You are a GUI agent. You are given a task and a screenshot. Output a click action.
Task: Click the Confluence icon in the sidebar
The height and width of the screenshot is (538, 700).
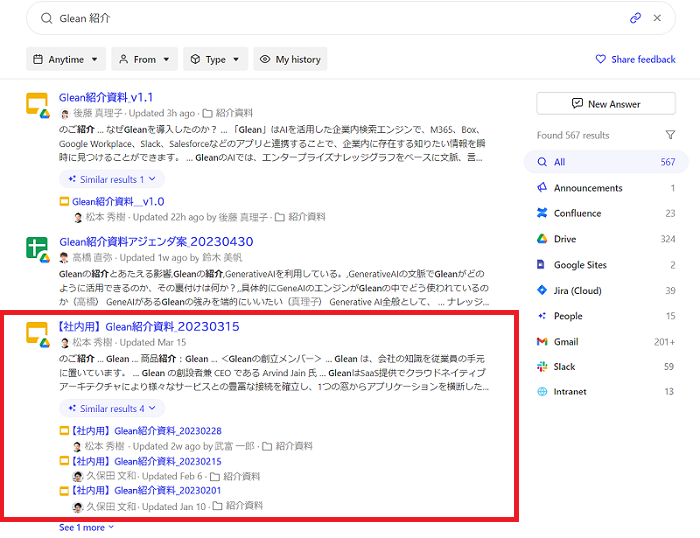[542, 213]
